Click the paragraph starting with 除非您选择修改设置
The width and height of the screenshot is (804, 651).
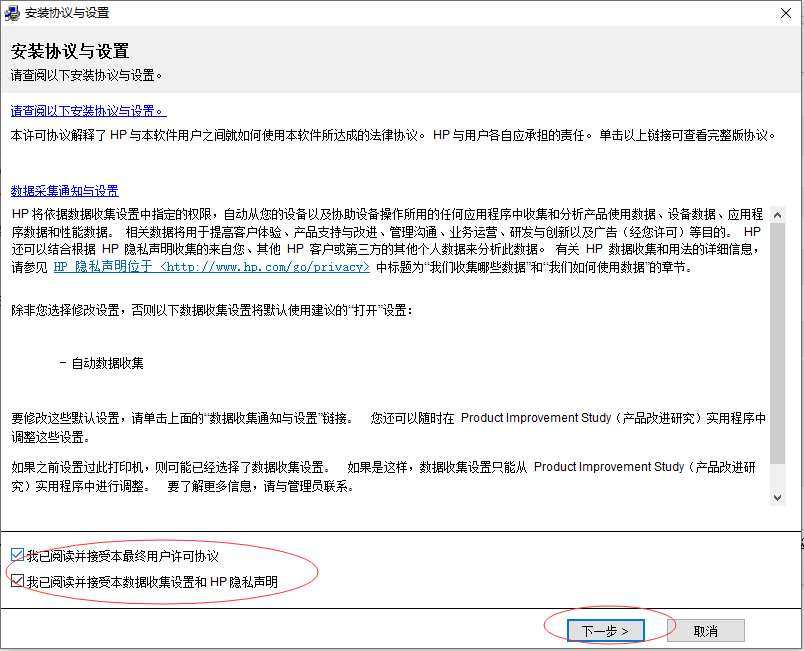coord(212,311)
